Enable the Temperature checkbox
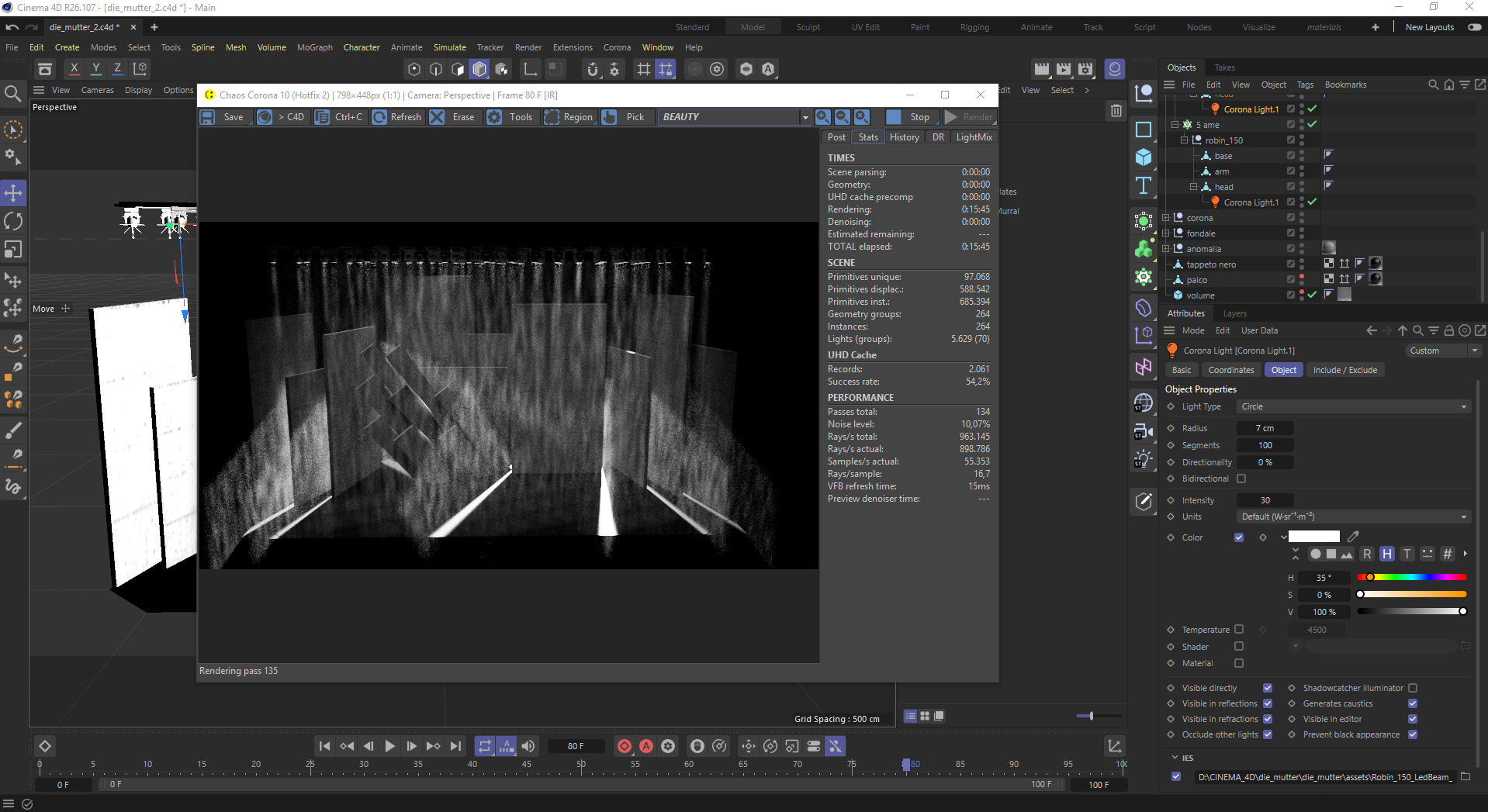Viewport: 1488px width, 812px height. [x=1239, y=630]
